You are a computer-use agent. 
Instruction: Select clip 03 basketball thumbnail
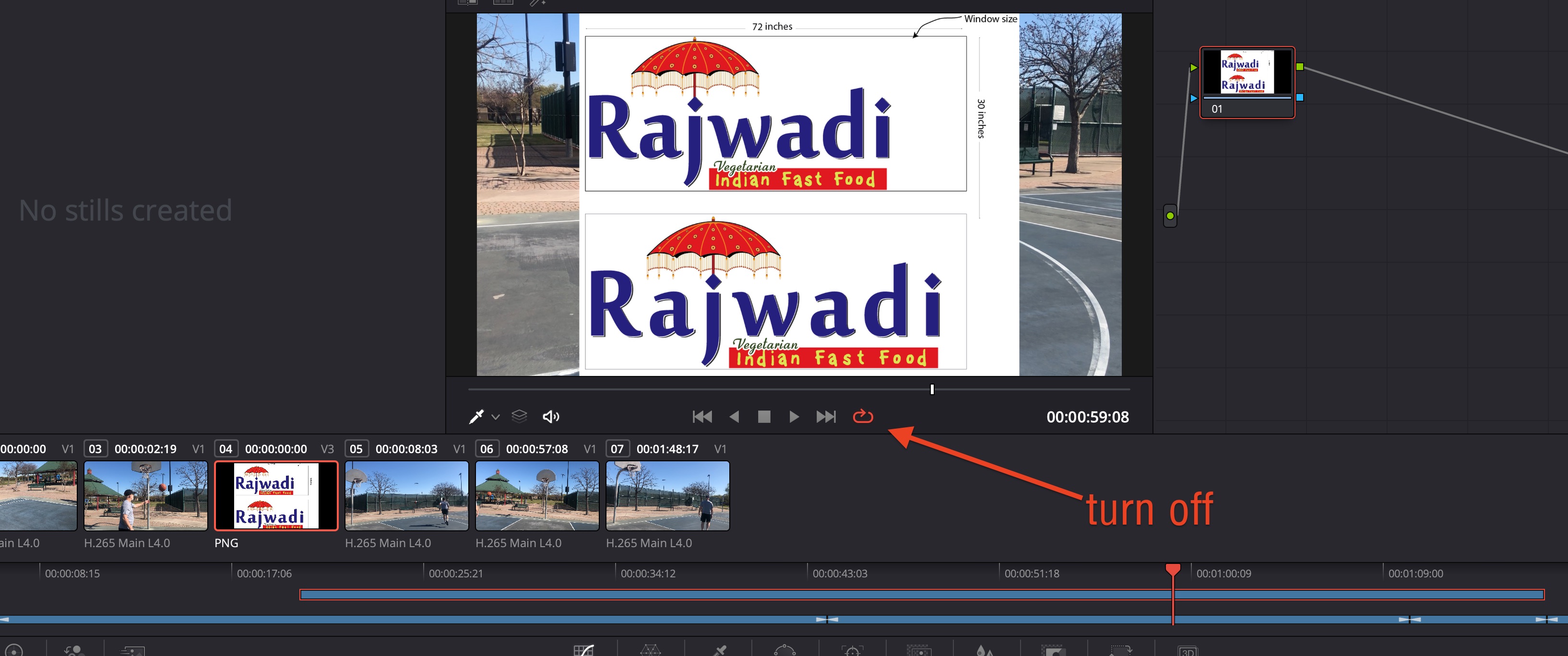pyautogui.click(x=145, y=495)
